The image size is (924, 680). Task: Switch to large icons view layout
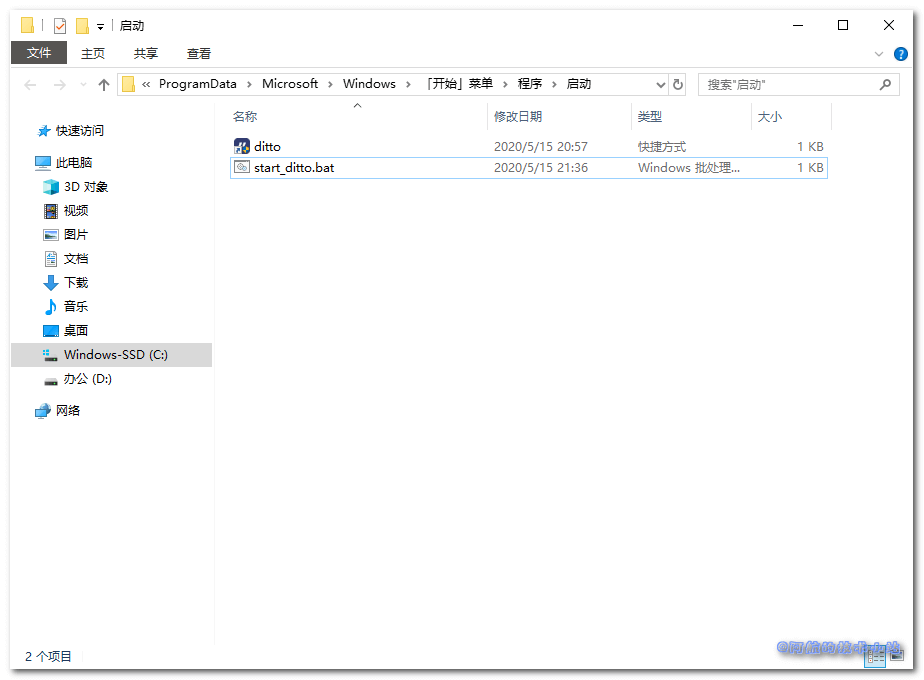895,656
